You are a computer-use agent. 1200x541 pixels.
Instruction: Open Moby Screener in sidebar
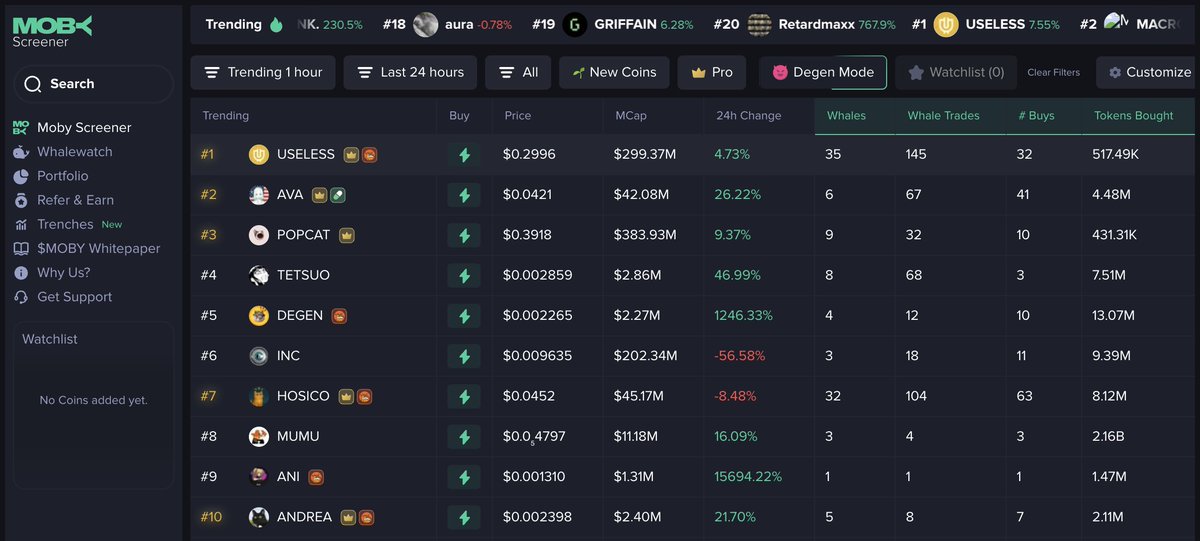(84, 128)
